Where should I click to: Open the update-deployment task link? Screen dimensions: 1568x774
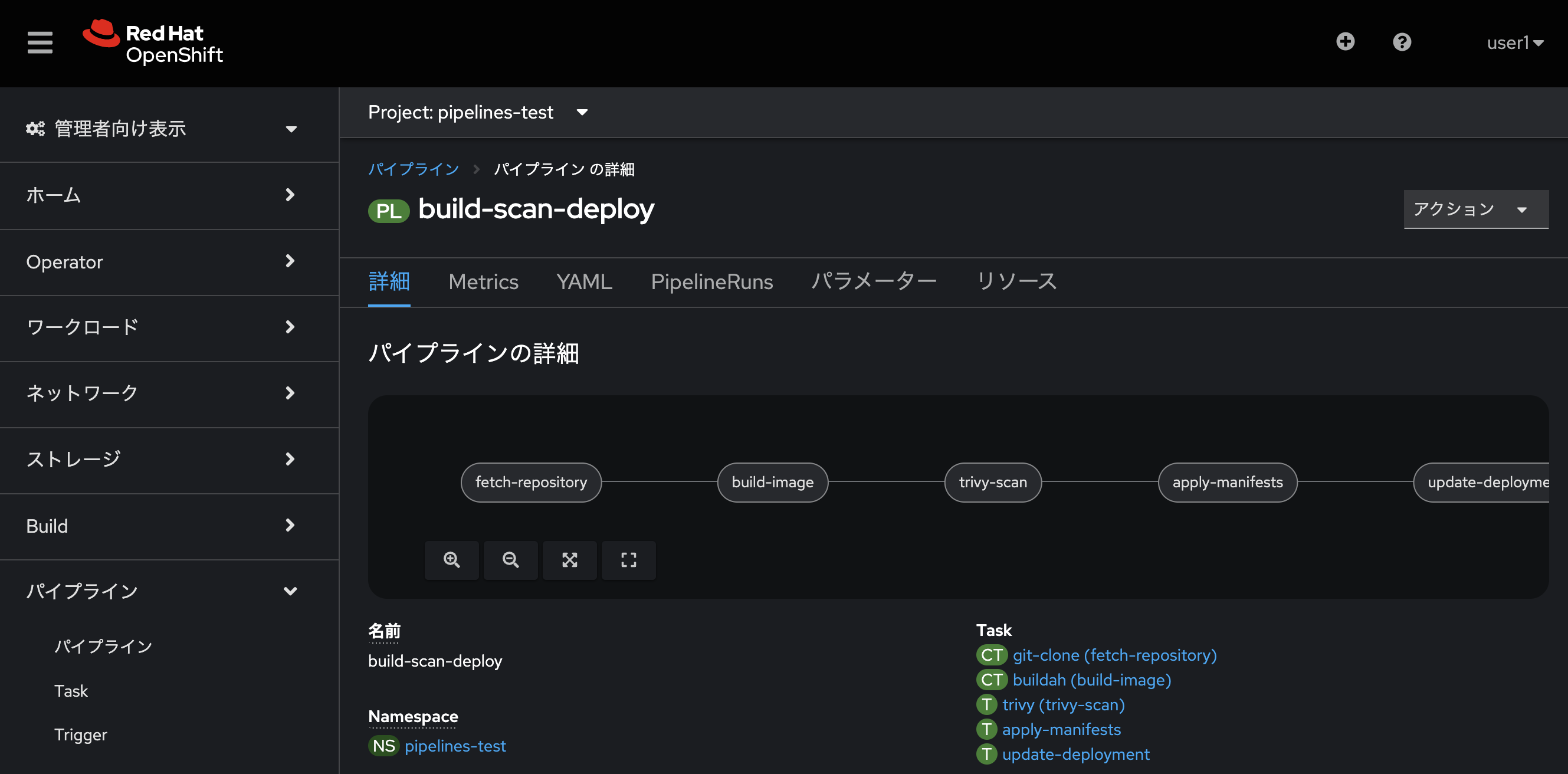point(1075,755)
